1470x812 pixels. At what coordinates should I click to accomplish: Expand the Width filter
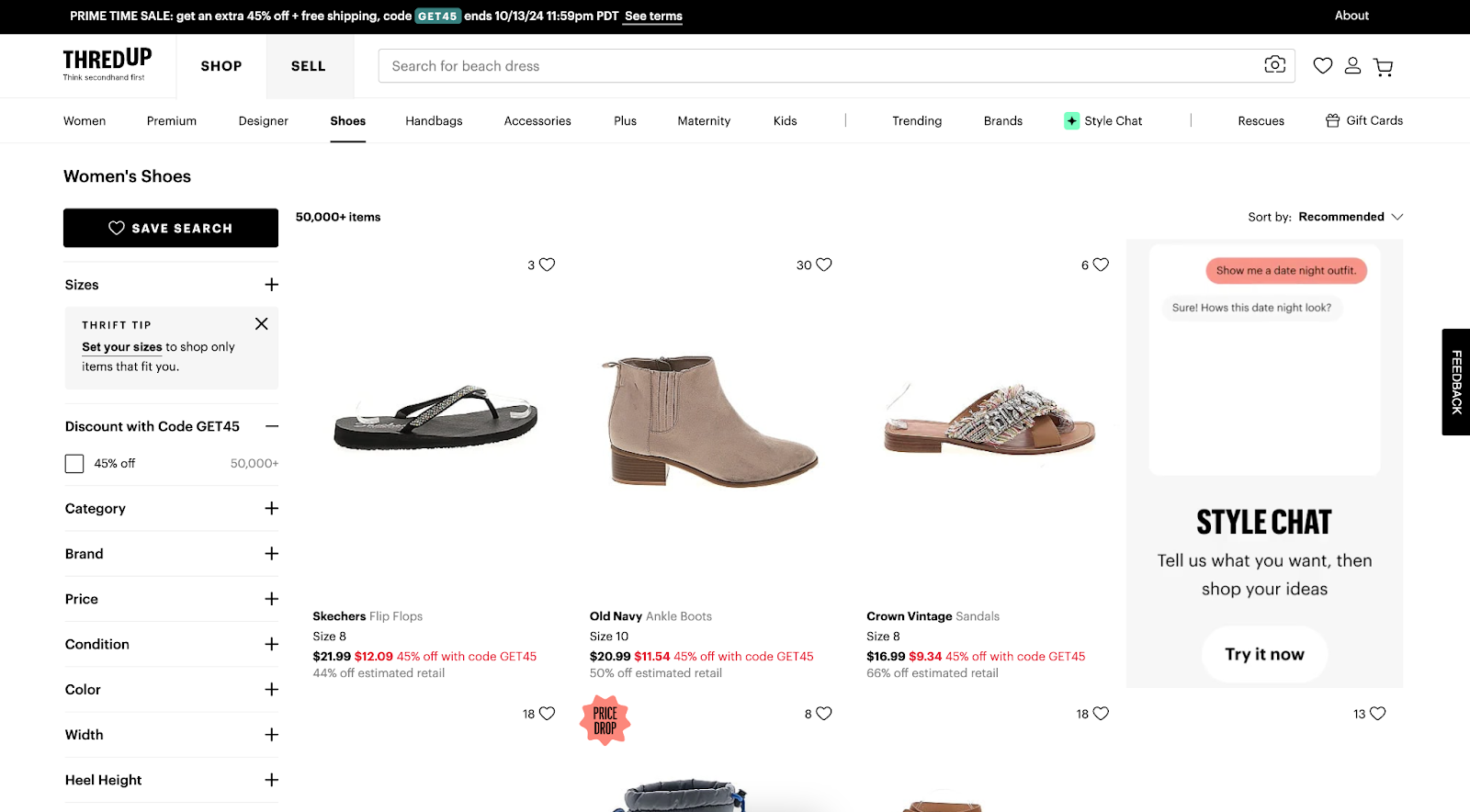pos(271,735)
